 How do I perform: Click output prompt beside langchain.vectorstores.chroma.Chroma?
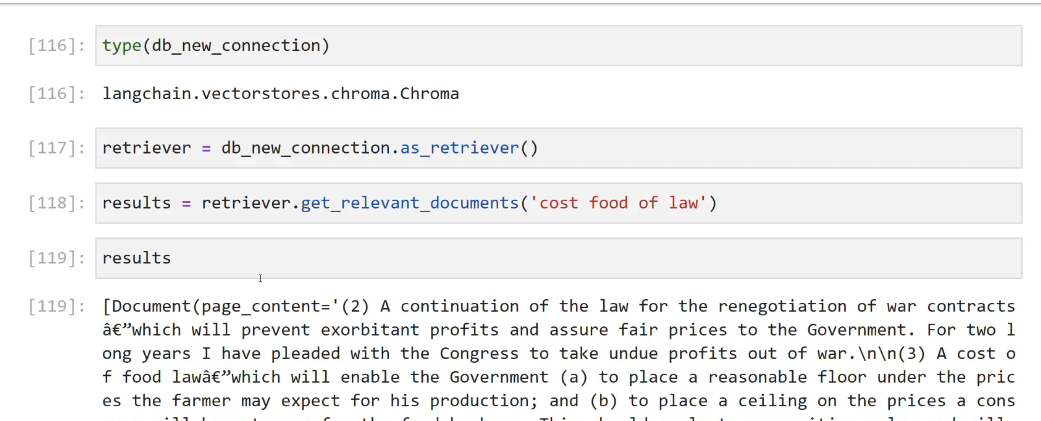57,94
